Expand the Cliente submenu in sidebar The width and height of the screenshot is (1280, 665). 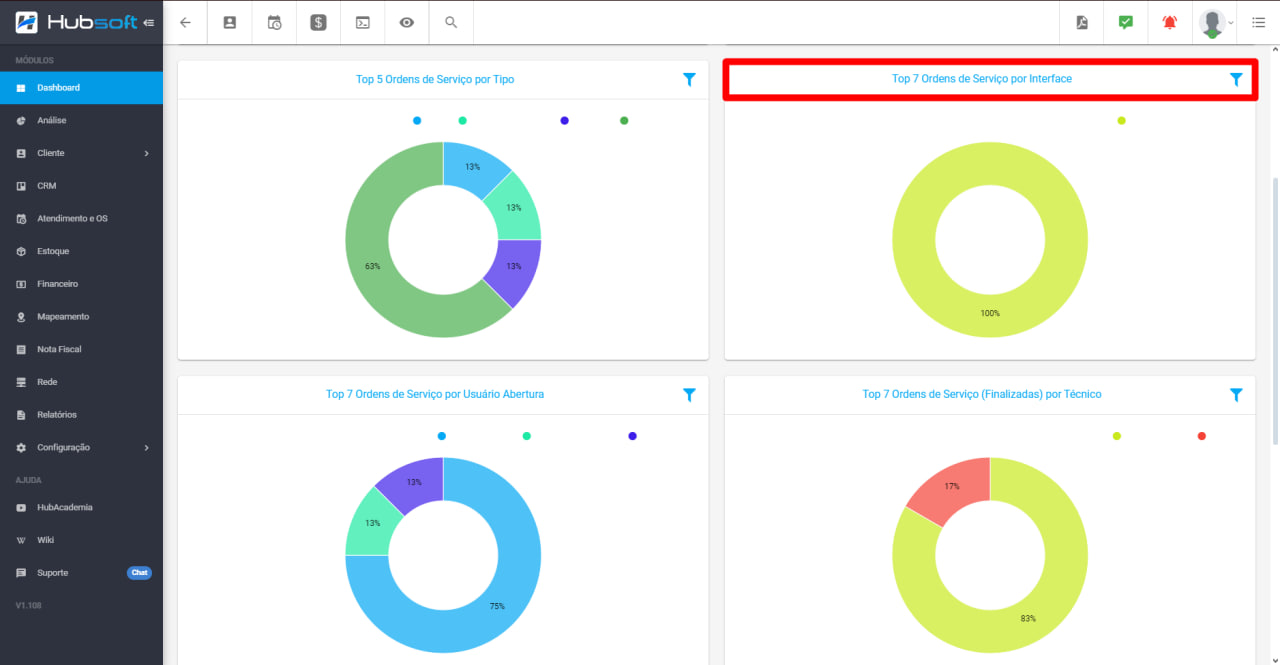146,153
